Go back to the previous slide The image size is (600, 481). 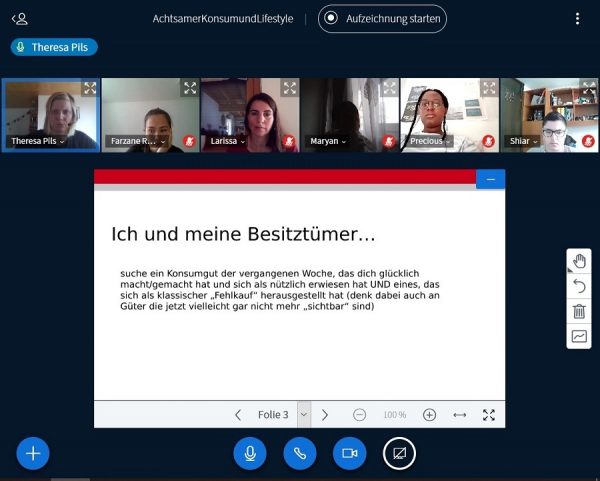pos(238,415)
